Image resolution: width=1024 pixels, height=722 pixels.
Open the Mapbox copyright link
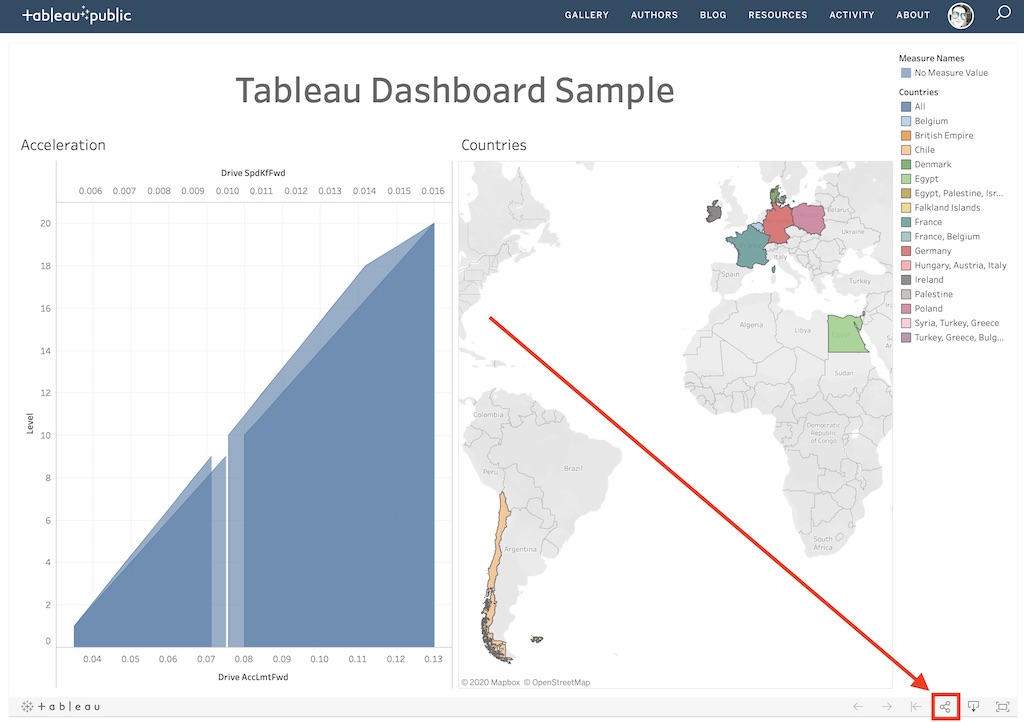[505, 681]
